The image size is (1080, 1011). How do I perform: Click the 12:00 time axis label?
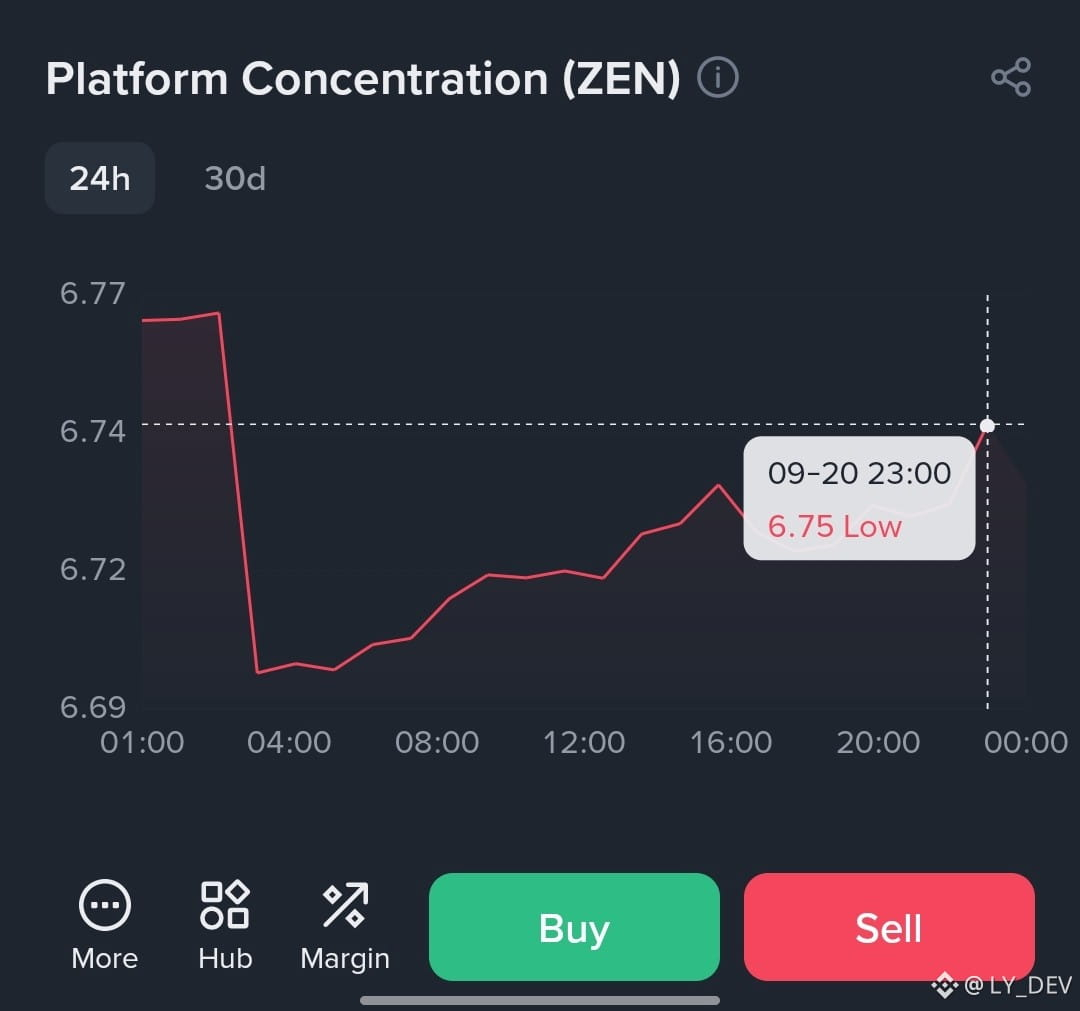[584, 742]
